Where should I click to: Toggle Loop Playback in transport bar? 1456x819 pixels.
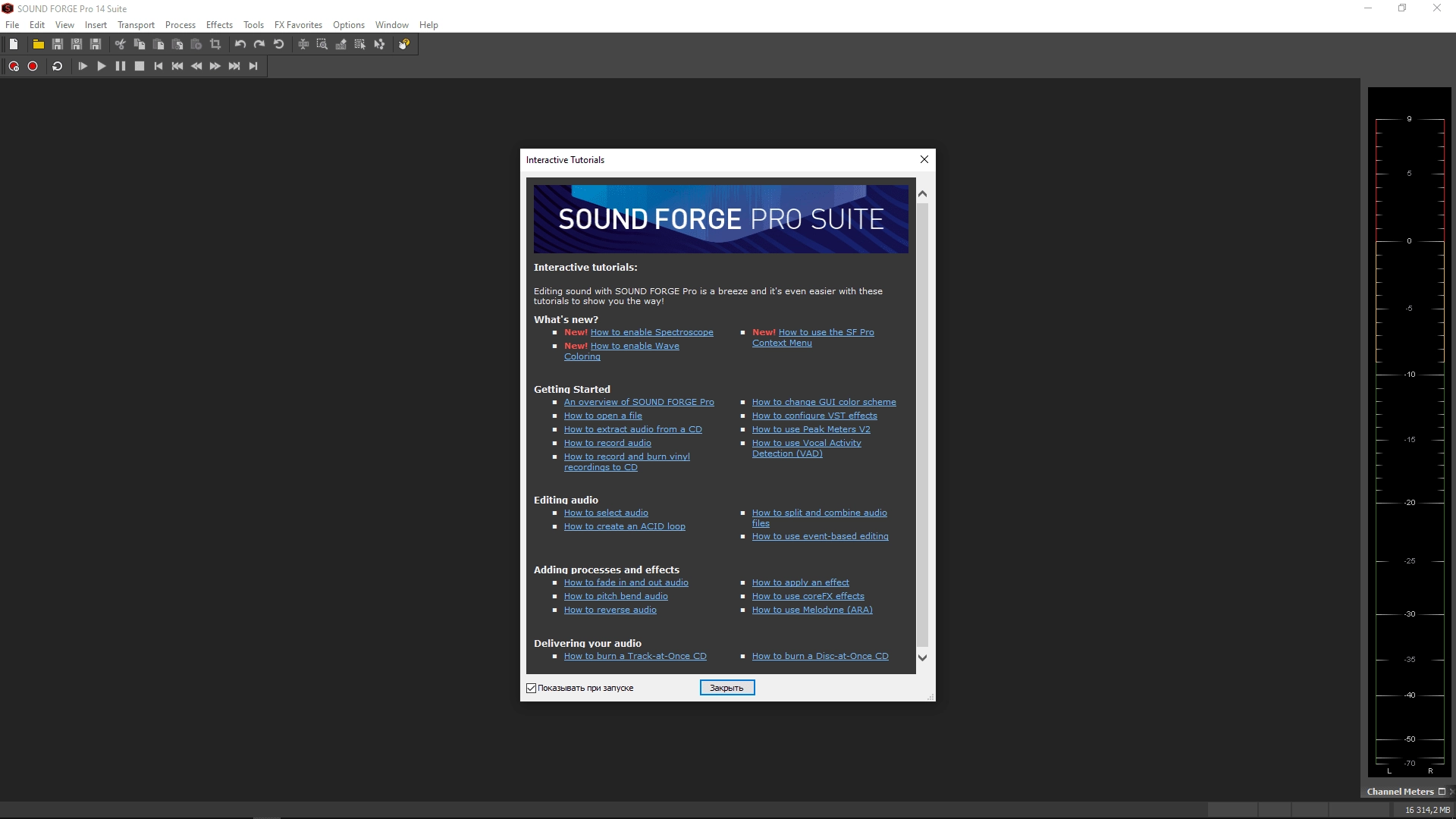point(57,66)
